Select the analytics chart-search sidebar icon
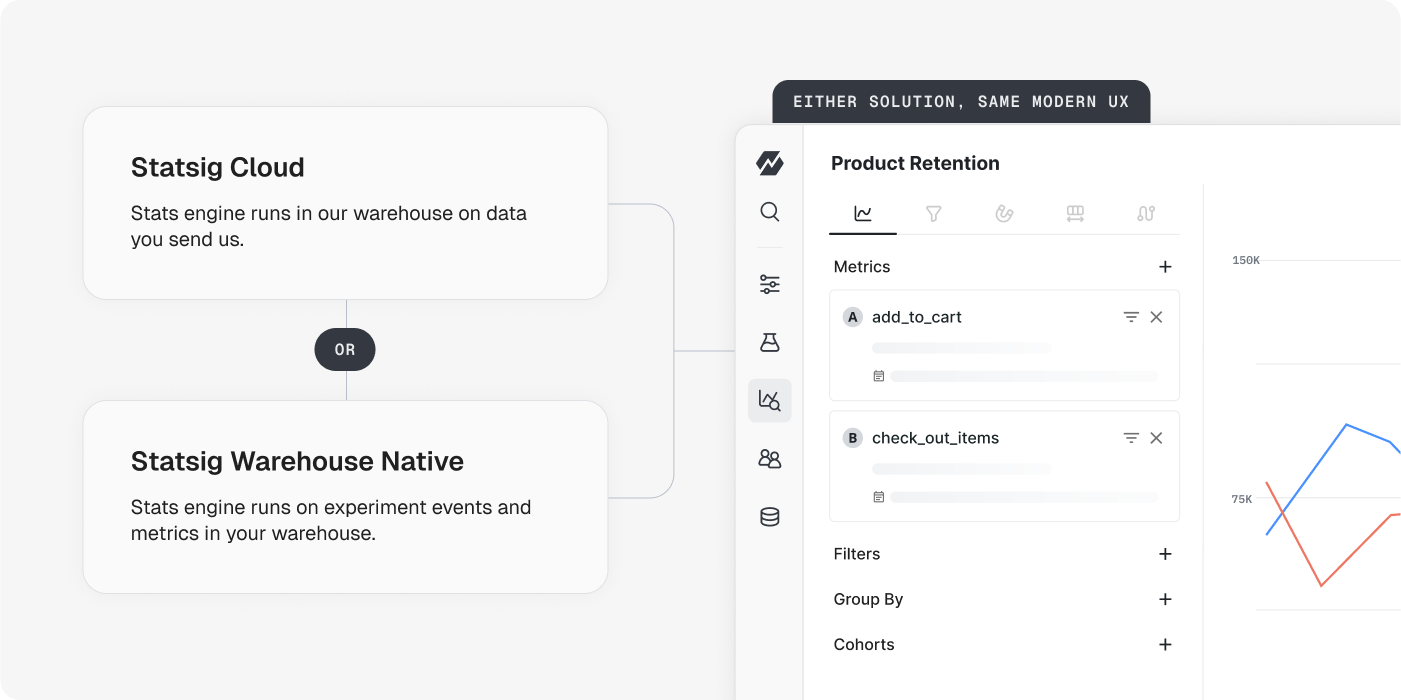The image size is (1401, 700). 770,401
